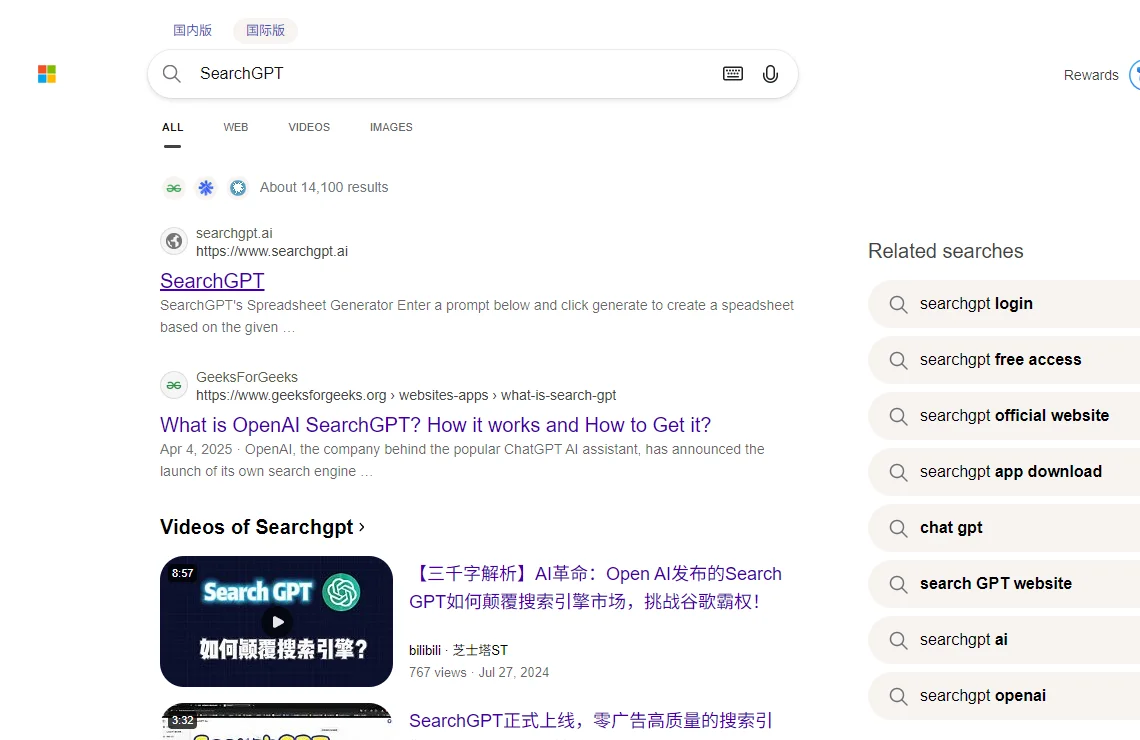Screen dimensions: 1140x740
Task: Click the globe favicon of searchgpt.ai result
Action: (174, 241)
